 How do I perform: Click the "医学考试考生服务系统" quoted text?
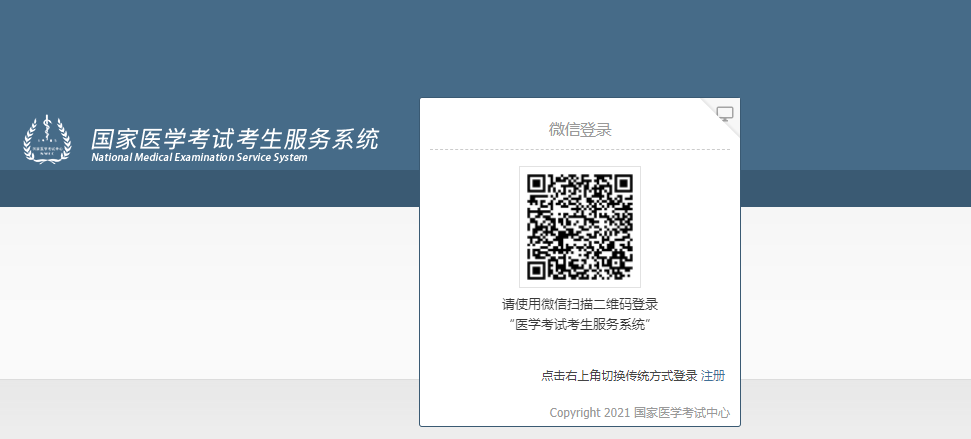580,324
